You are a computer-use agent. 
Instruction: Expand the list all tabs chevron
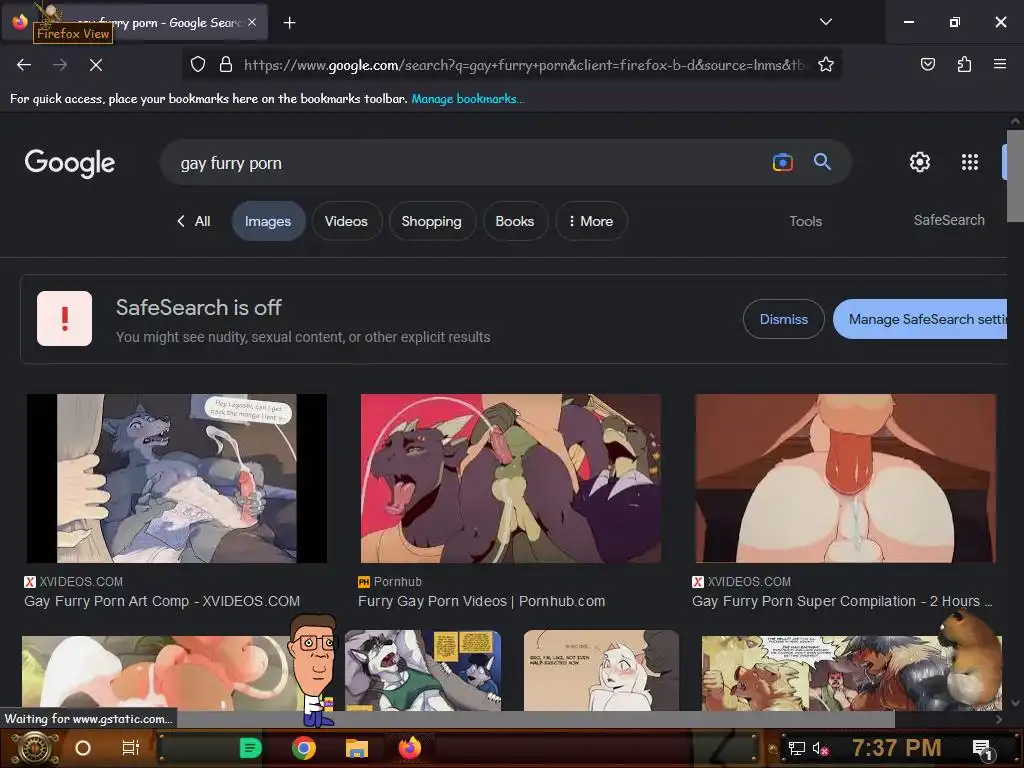(825, 22)
